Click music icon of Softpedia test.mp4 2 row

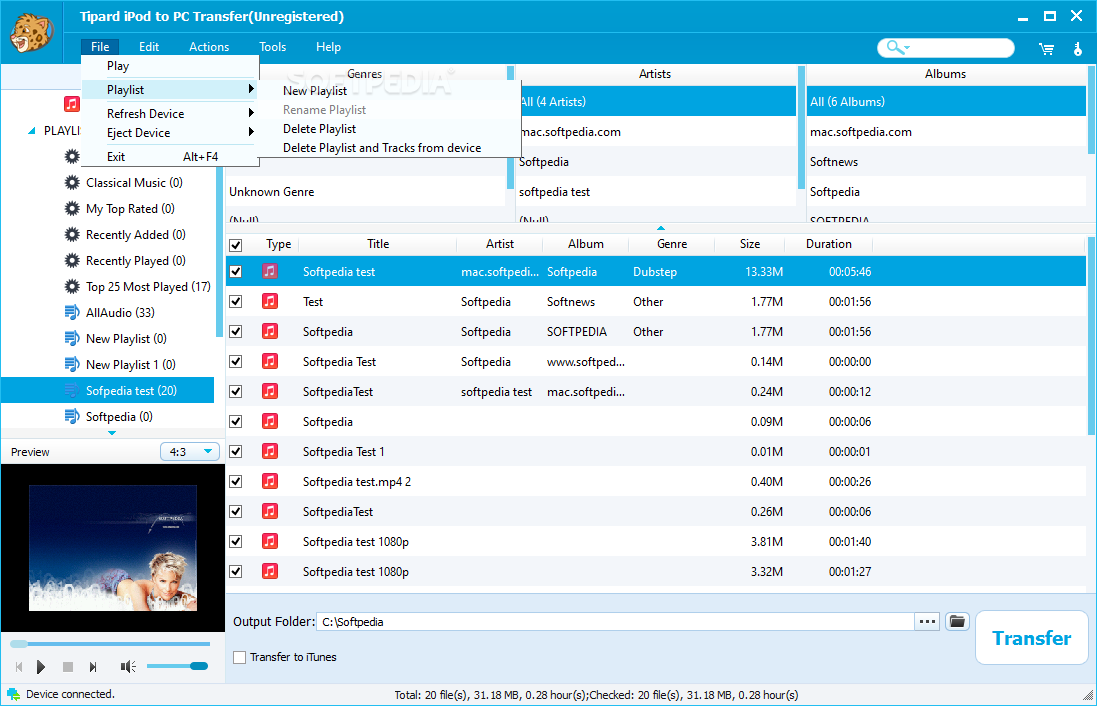[x=269, y=481]
